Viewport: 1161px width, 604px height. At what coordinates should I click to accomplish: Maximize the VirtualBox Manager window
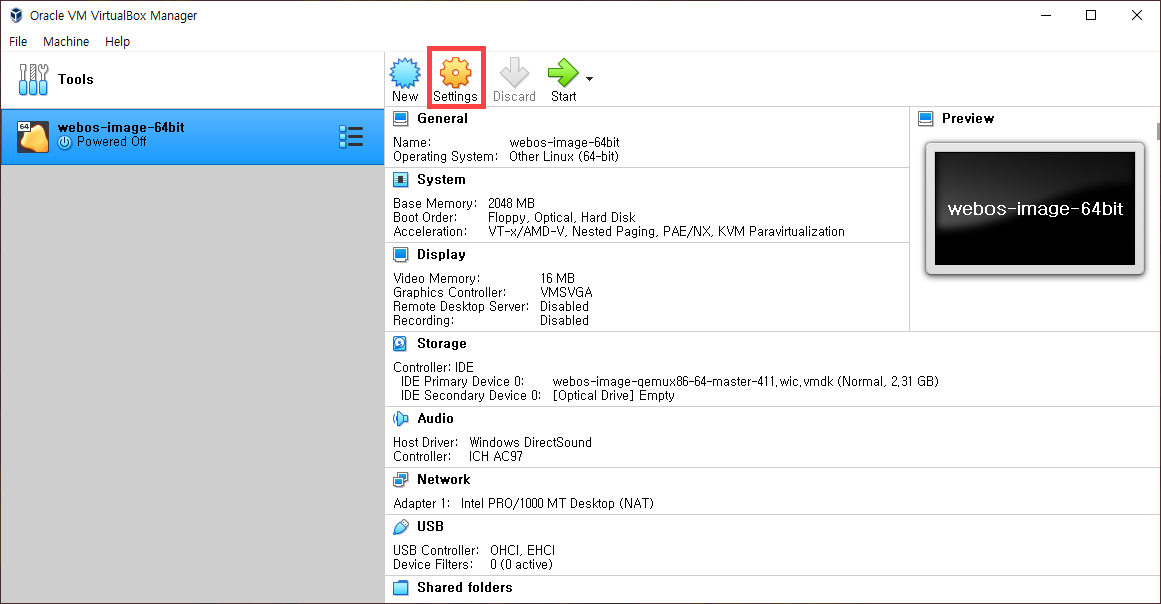(x=1091, y=16)
